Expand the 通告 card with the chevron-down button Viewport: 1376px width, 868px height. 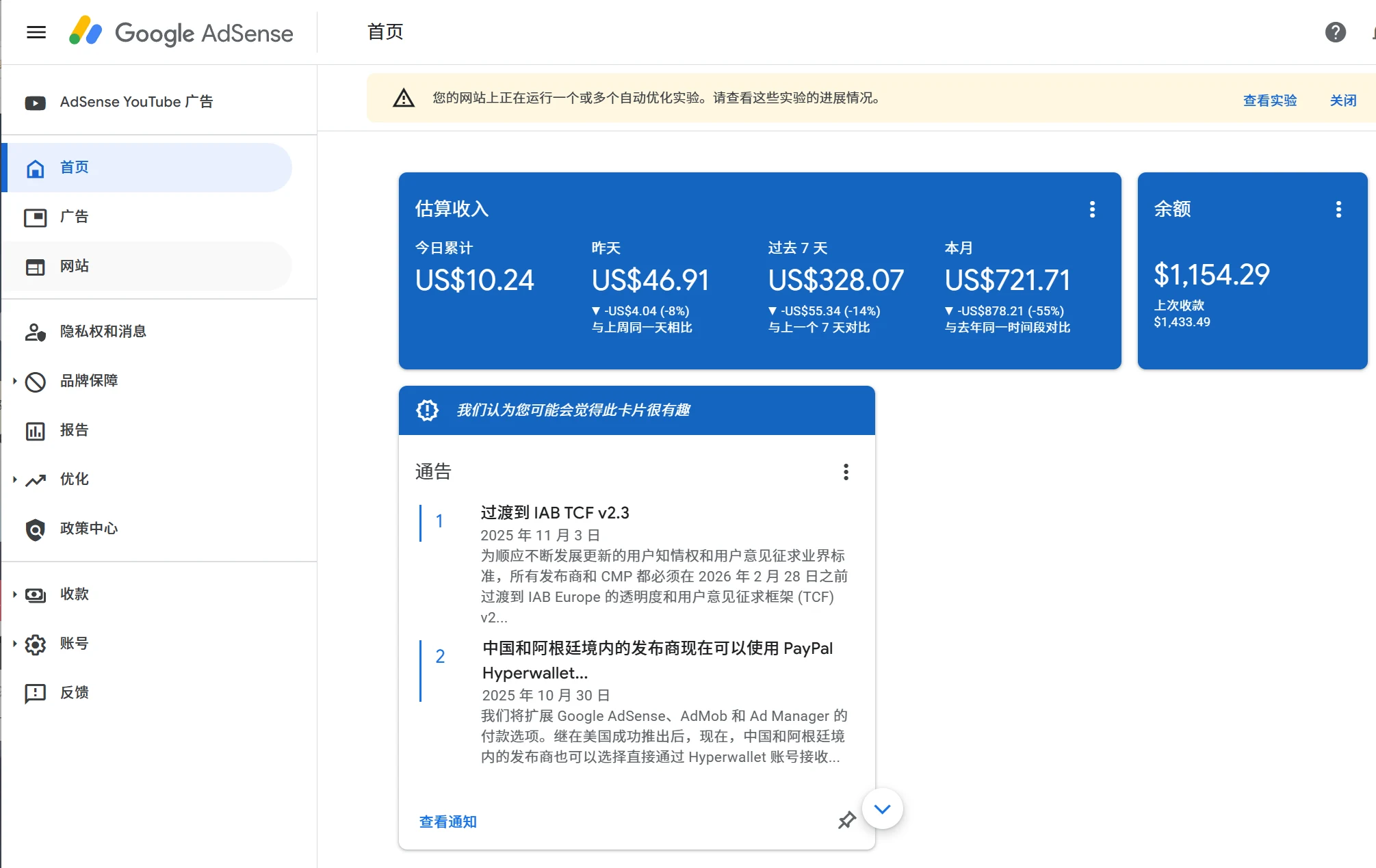point(883,809)
